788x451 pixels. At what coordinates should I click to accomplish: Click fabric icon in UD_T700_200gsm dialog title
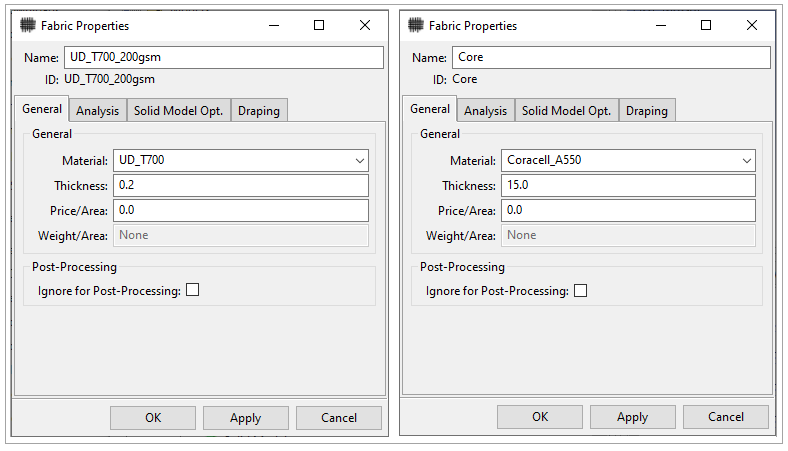[x=28, y=26]
